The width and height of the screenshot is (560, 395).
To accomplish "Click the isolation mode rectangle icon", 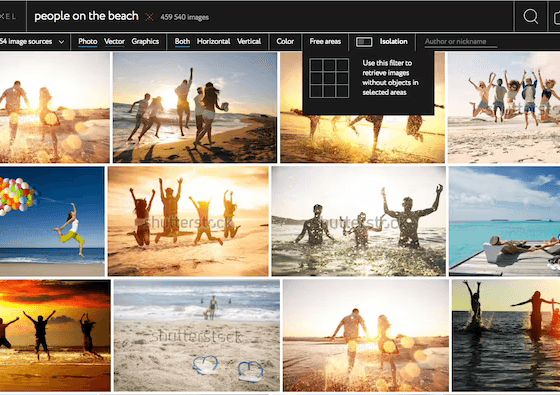I will 364,42.
